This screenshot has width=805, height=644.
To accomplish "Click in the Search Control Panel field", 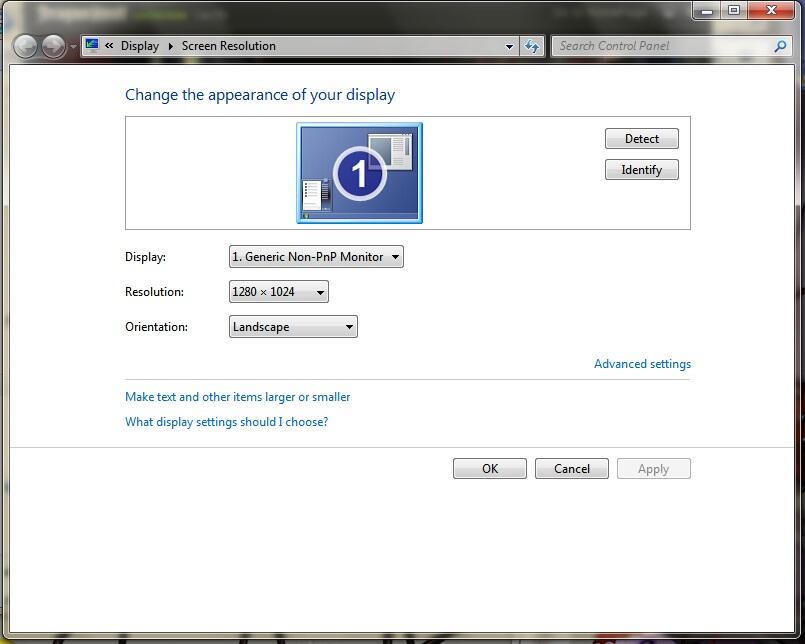I will [660, 46].
